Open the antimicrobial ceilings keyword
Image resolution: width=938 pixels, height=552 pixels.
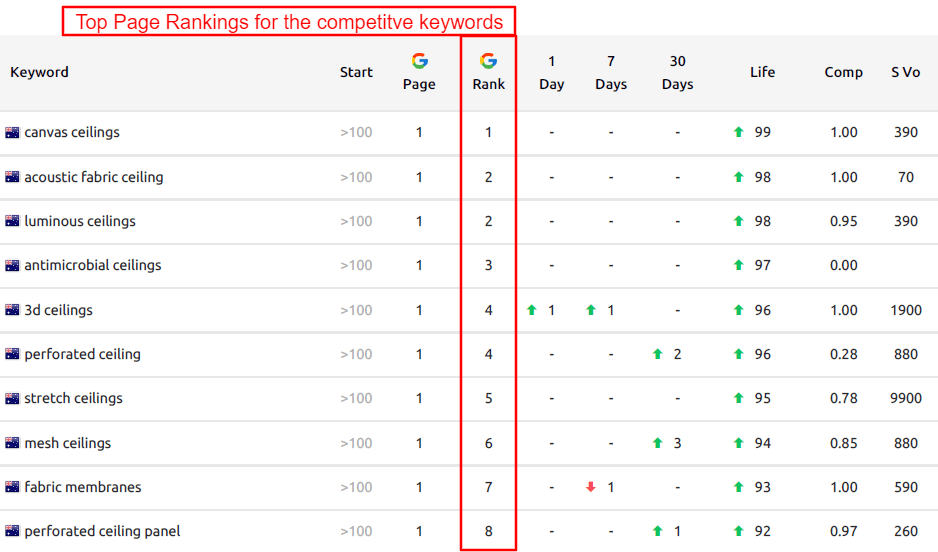[x=93, y=265]
